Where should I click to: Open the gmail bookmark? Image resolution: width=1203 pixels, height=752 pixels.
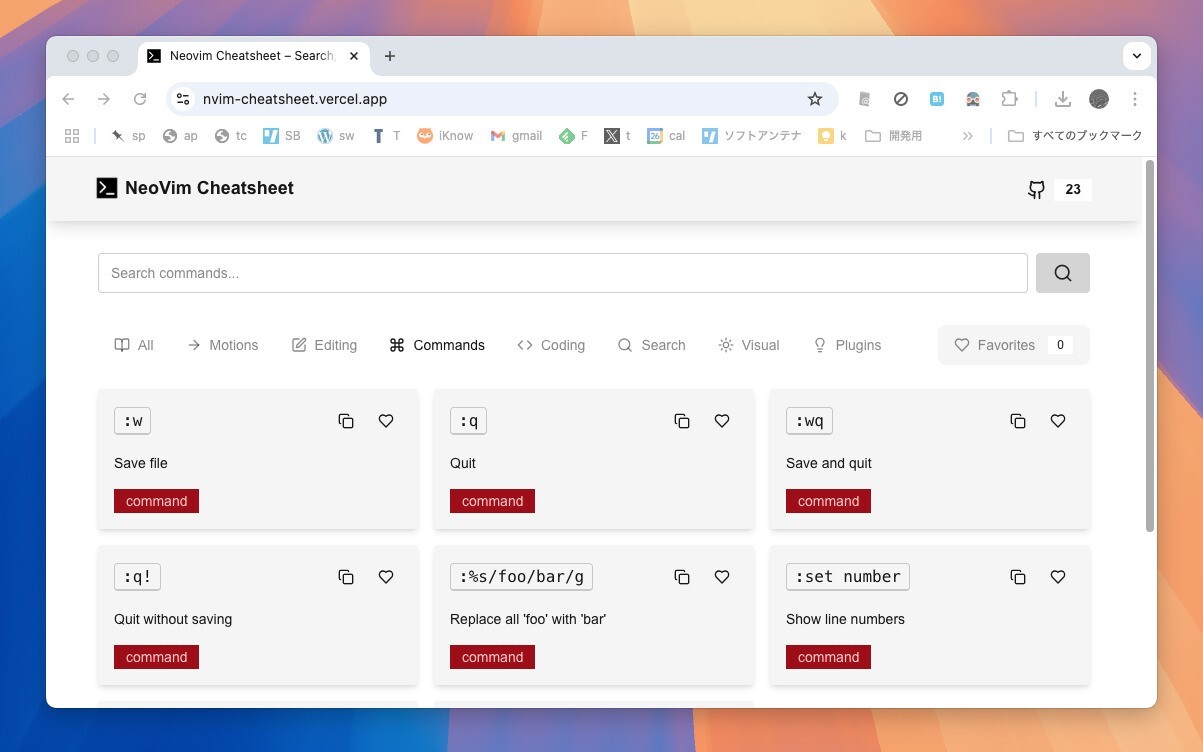coord(517,136)
